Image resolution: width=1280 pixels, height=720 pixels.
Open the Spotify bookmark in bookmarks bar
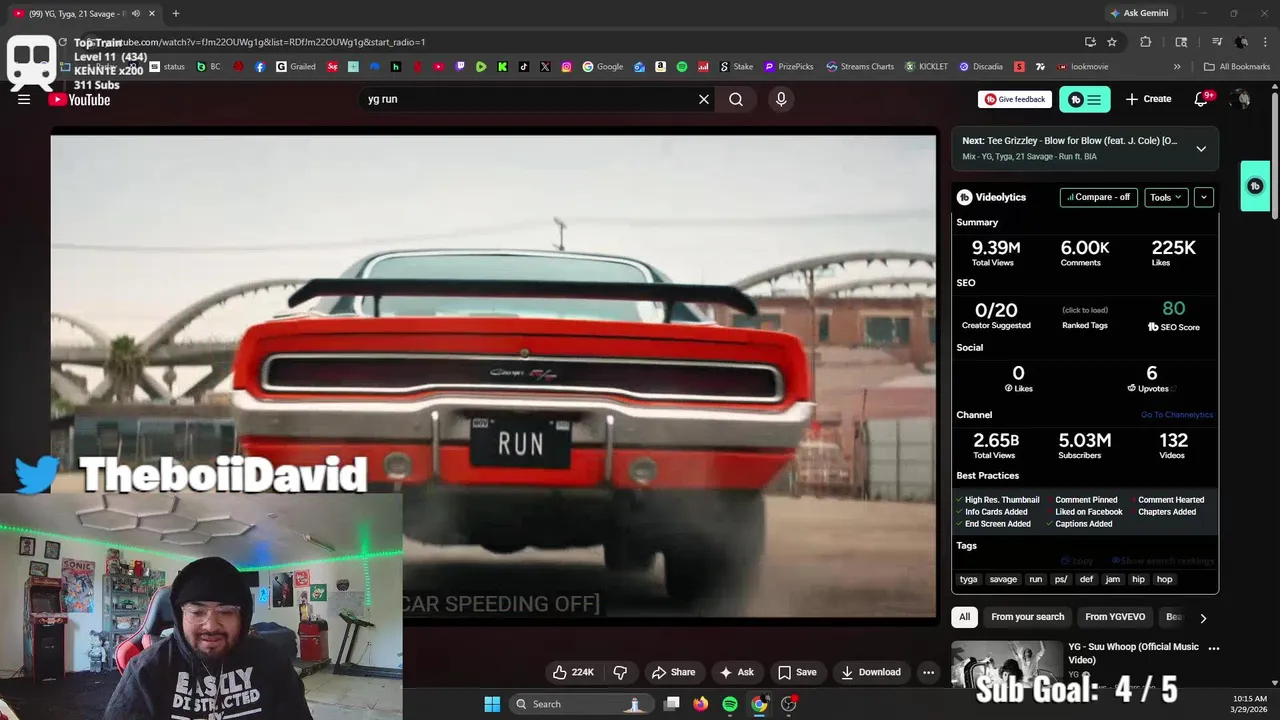pos(682,67)
